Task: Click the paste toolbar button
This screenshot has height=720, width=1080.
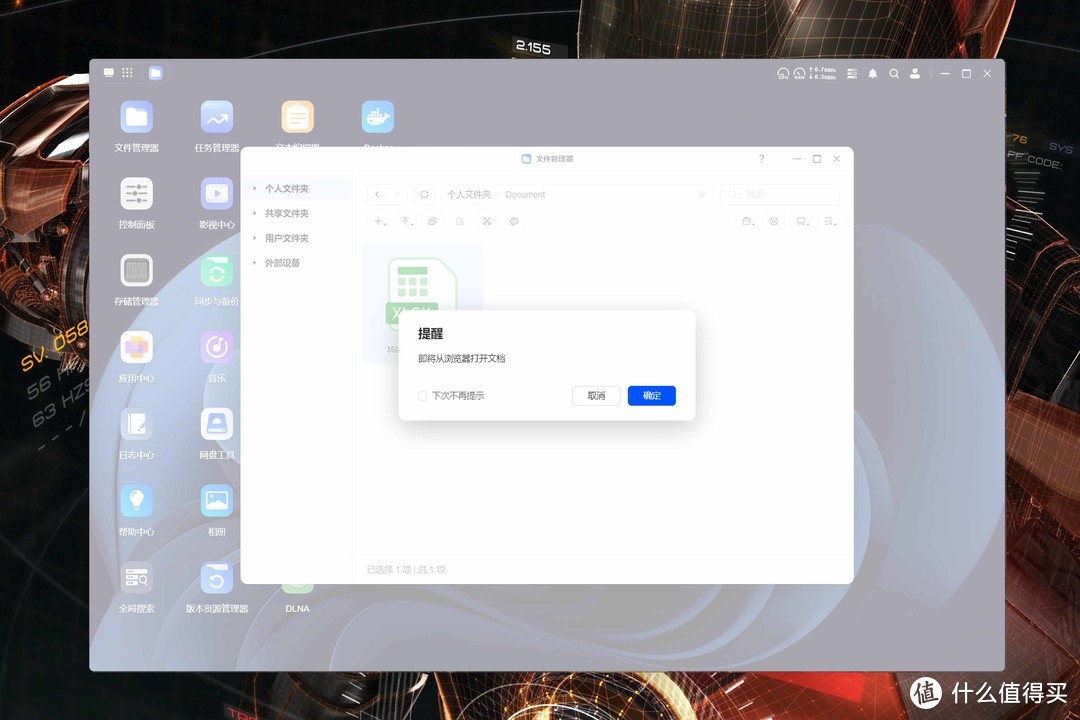Action: coord(460,221)
